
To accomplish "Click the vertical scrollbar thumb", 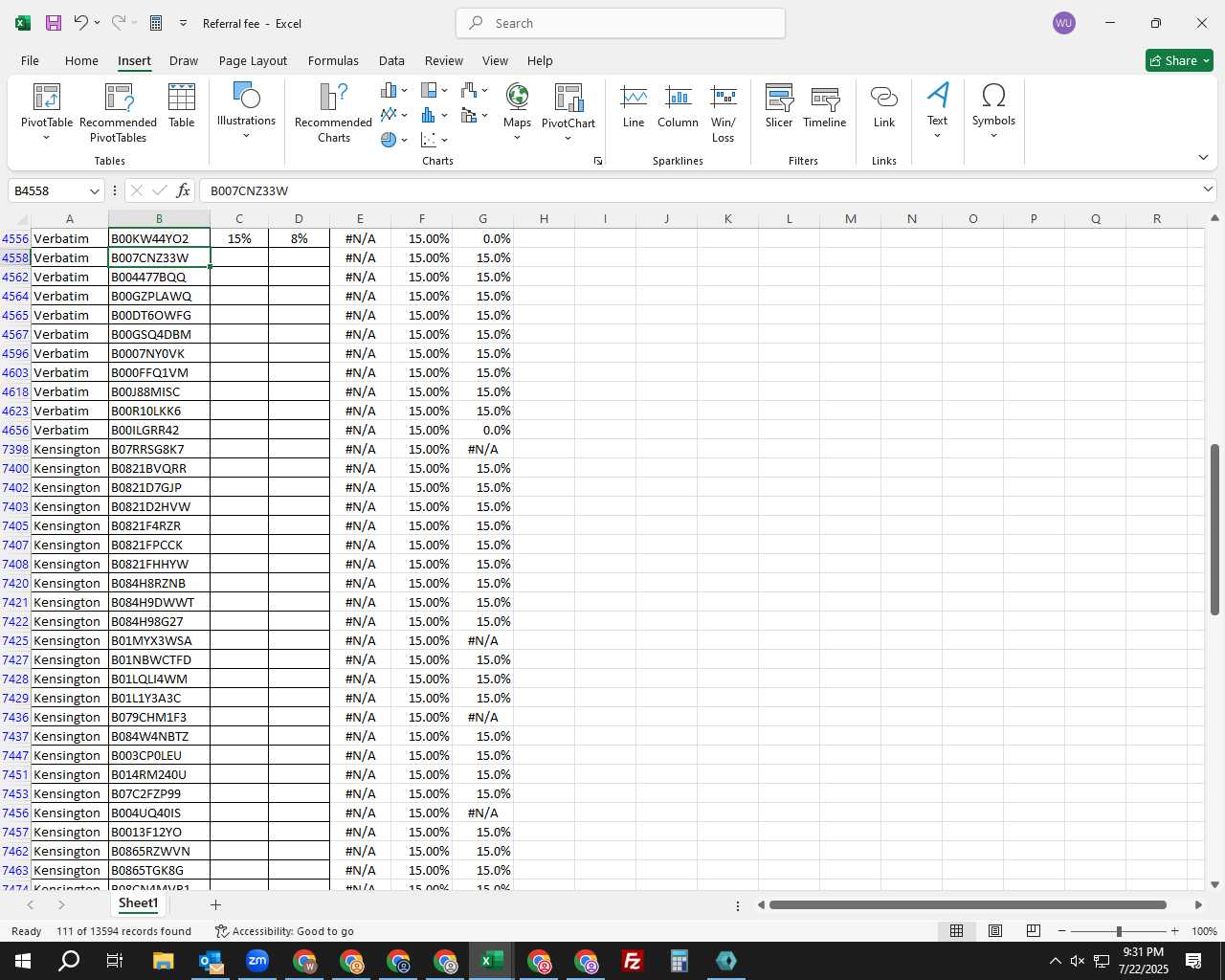I will coord(1214,529).
